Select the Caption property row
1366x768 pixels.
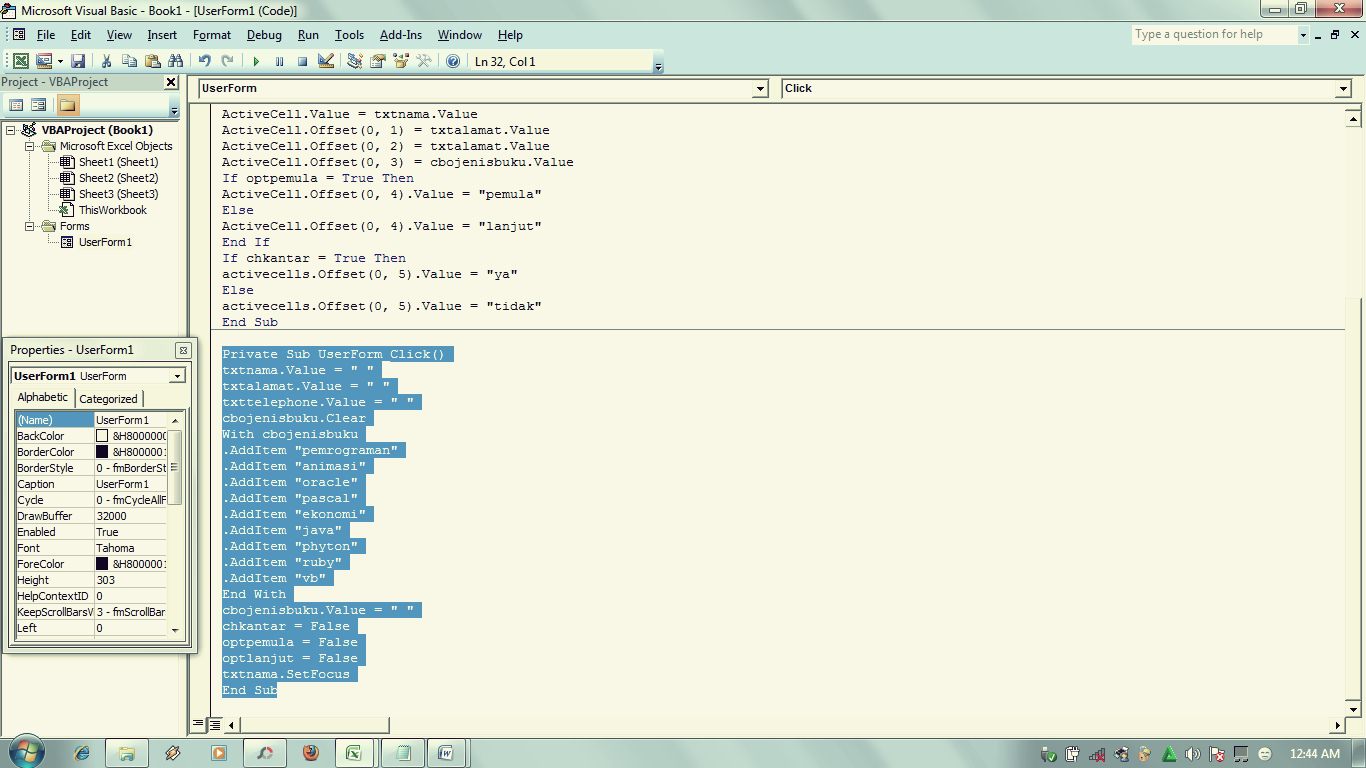pyautogui.click(x=91, y=484)
